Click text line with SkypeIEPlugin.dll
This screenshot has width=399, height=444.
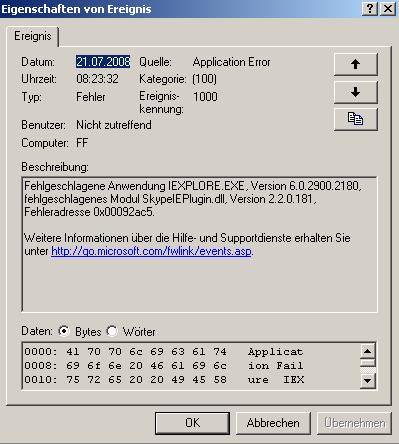pos(170,199)
